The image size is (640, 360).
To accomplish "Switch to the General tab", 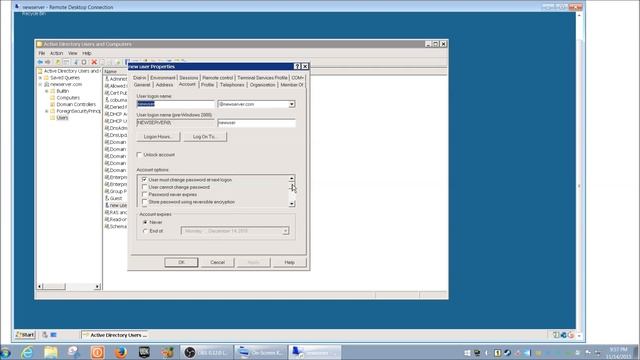I will click(x=142, y=85).
